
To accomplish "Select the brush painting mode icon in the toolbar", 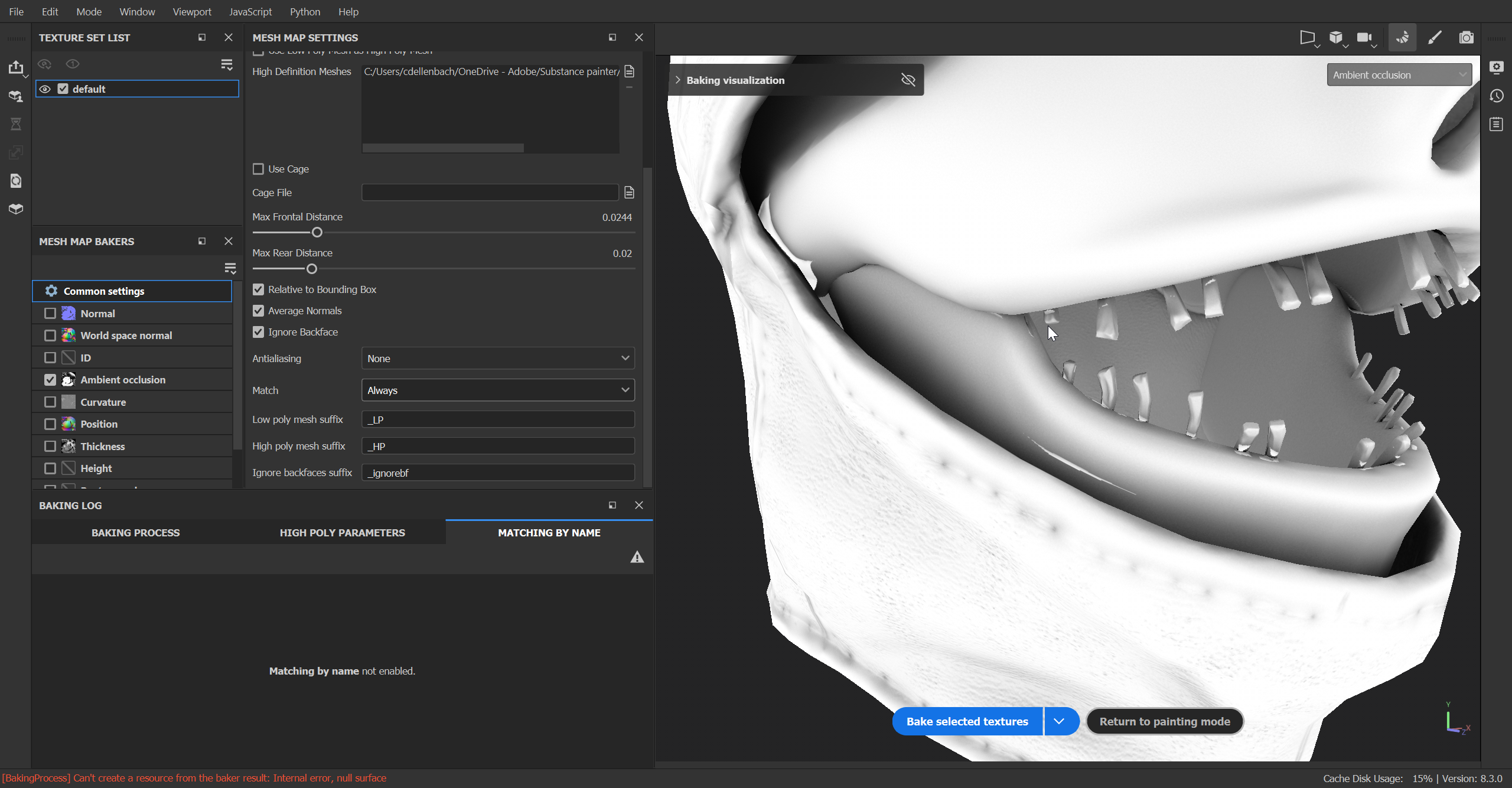I will [x=1434, y=37].
